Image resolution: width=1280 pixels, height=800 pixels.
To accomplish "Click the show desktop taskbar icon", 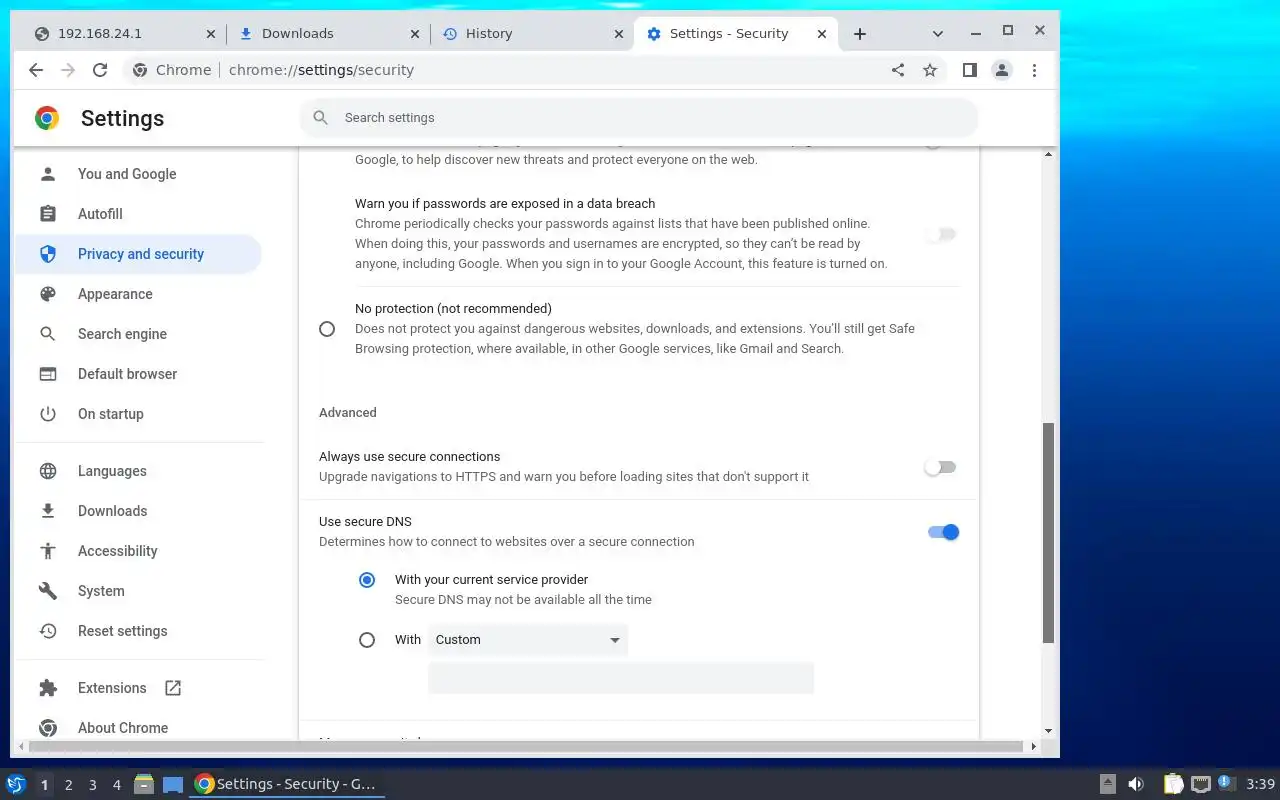I will click(x=173, y=784).
